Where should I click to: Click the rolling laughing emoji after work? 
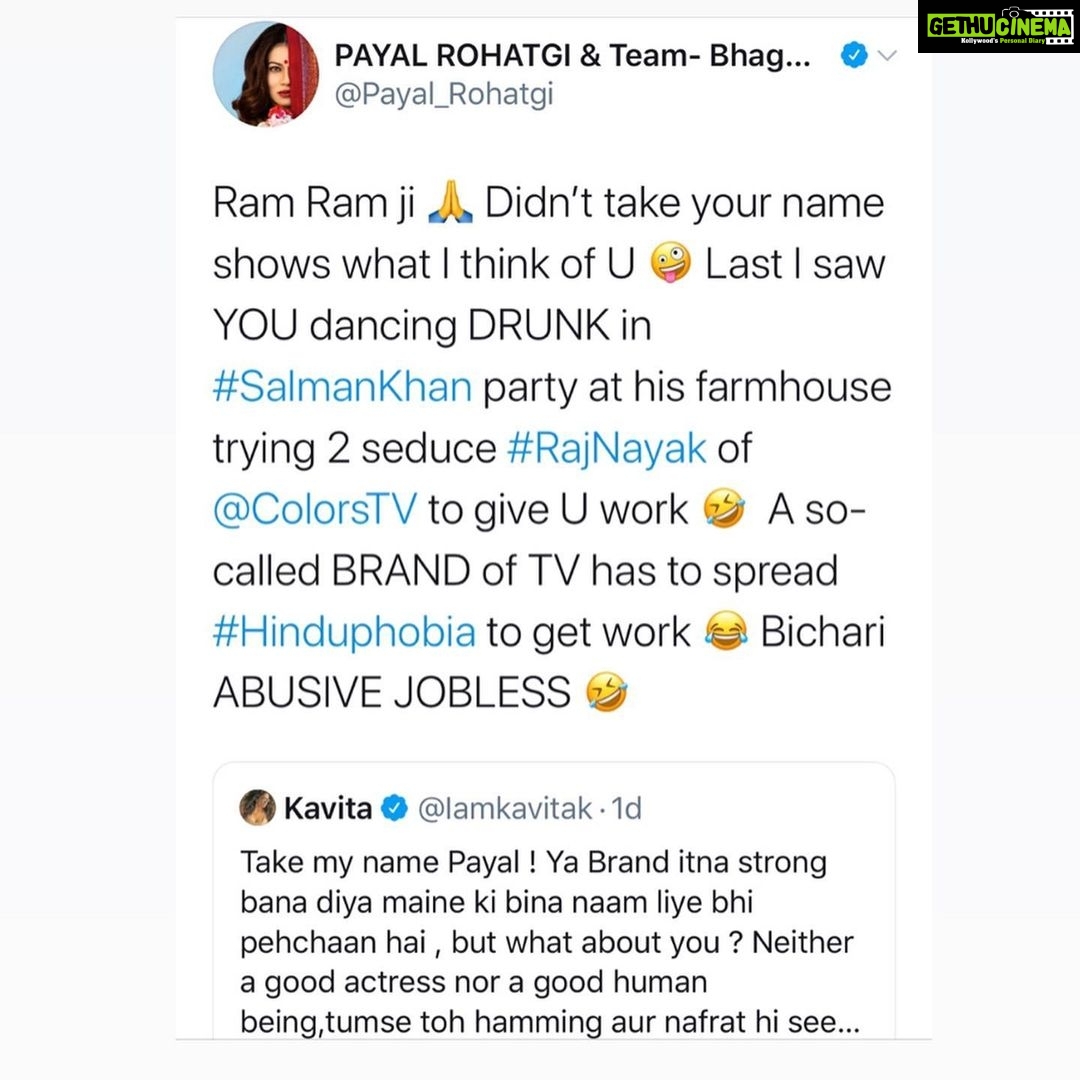click(724, 509)
